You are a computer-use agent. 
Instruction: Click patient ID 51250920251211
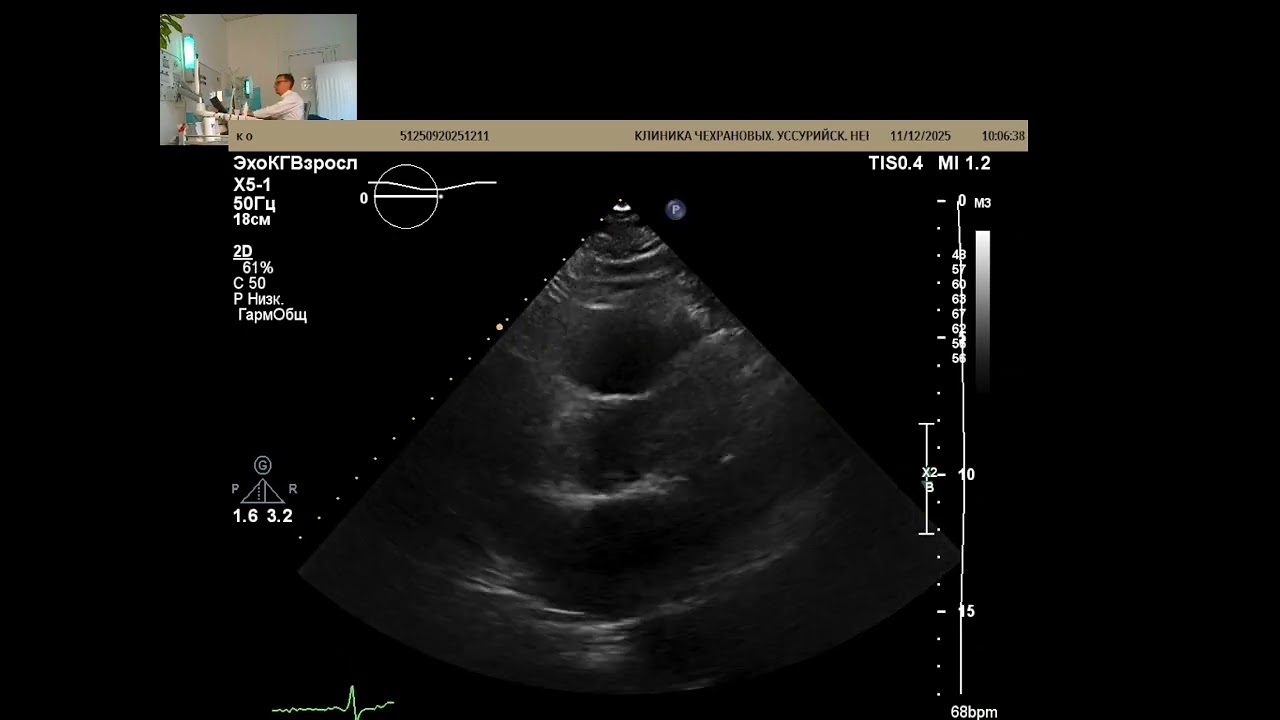tap(444, 136)
